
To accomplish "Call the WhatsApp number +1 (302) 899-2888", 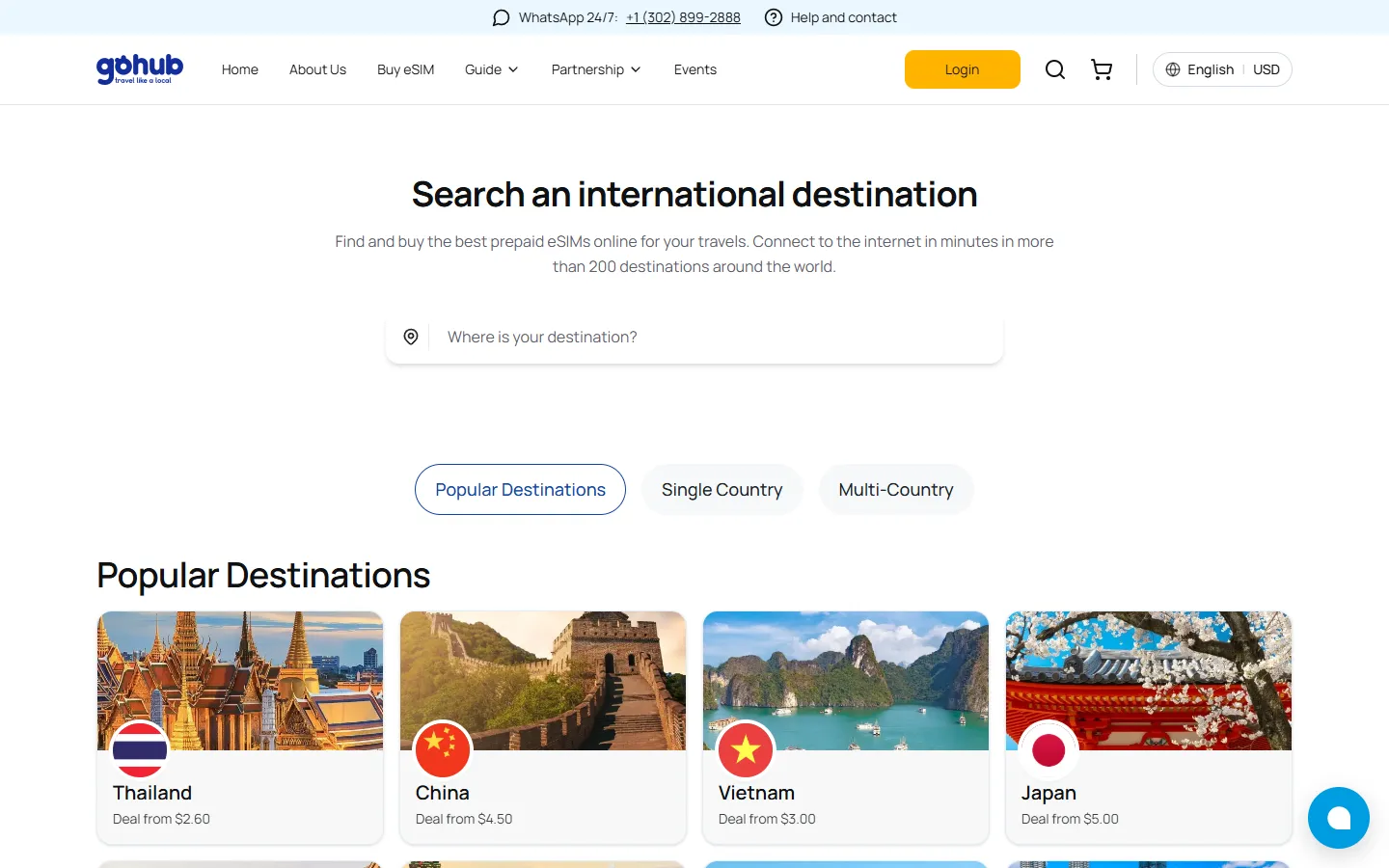I will coord(683,17).
